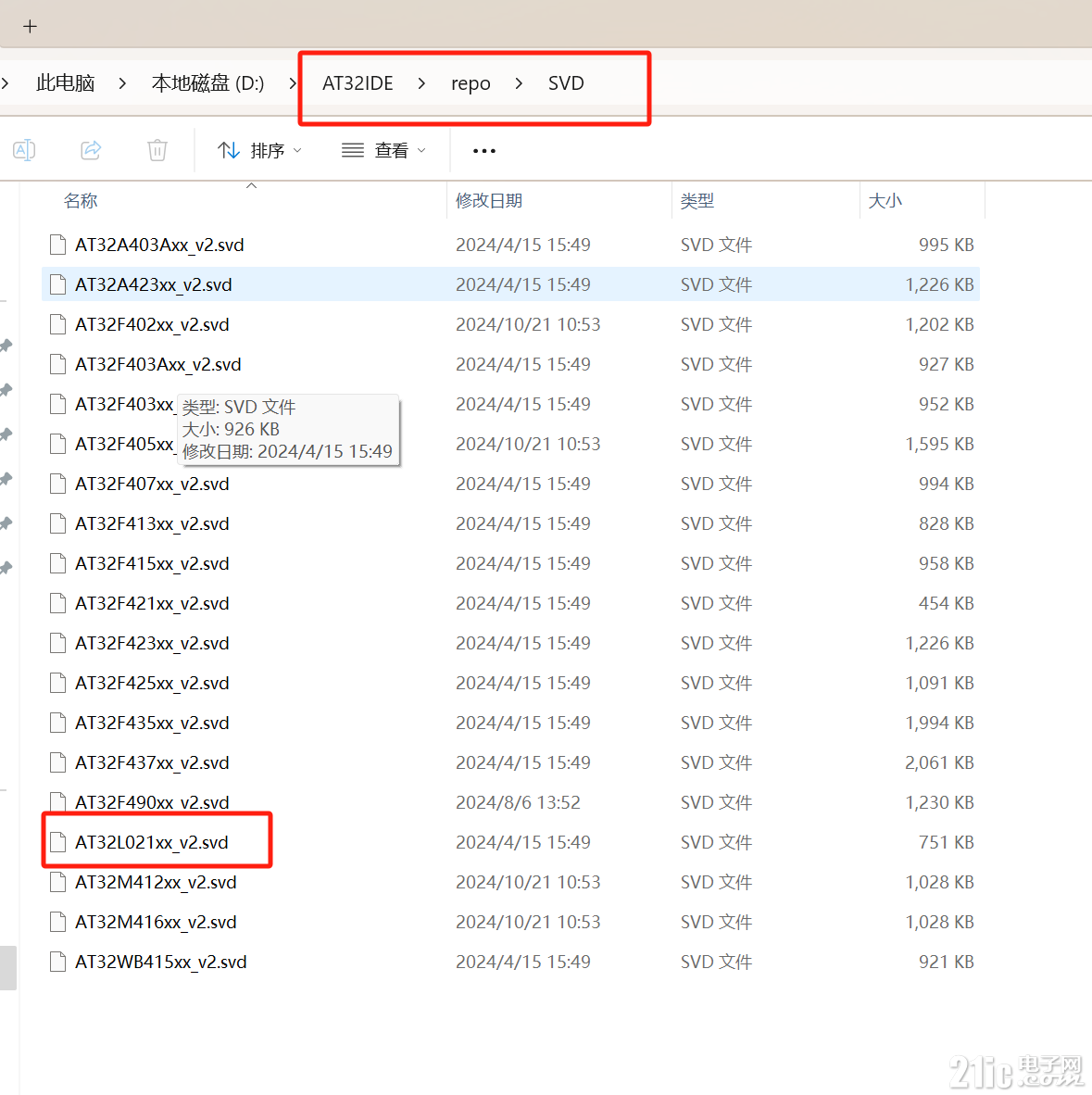Click the 1,230 KB size cell
The width and height of the screenshot is (1092, 1095).
pos(940,802)
